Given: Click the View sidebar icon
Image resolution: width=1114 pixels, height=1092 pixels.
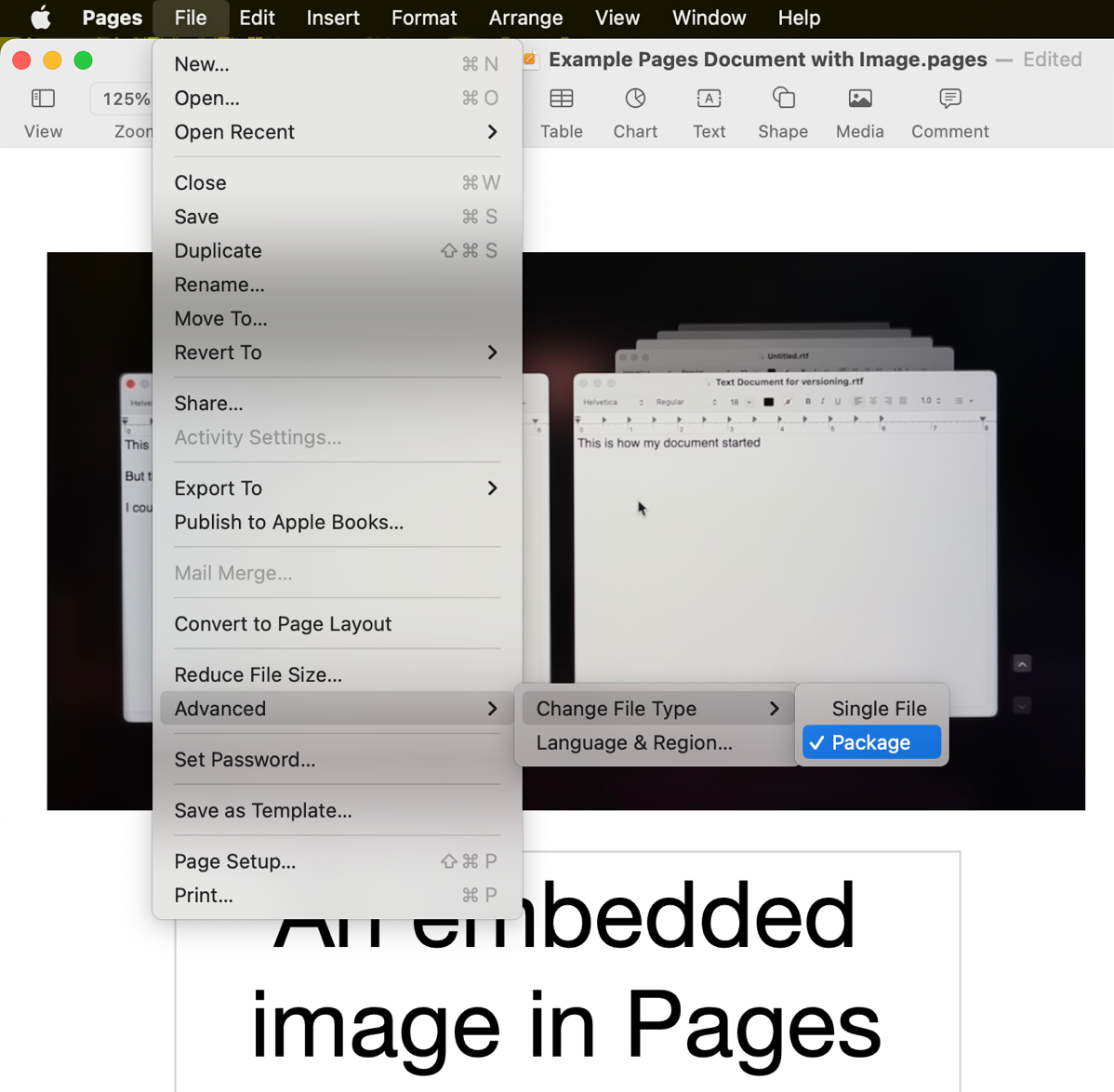Looking at the screenshot, I should (43, 100).
